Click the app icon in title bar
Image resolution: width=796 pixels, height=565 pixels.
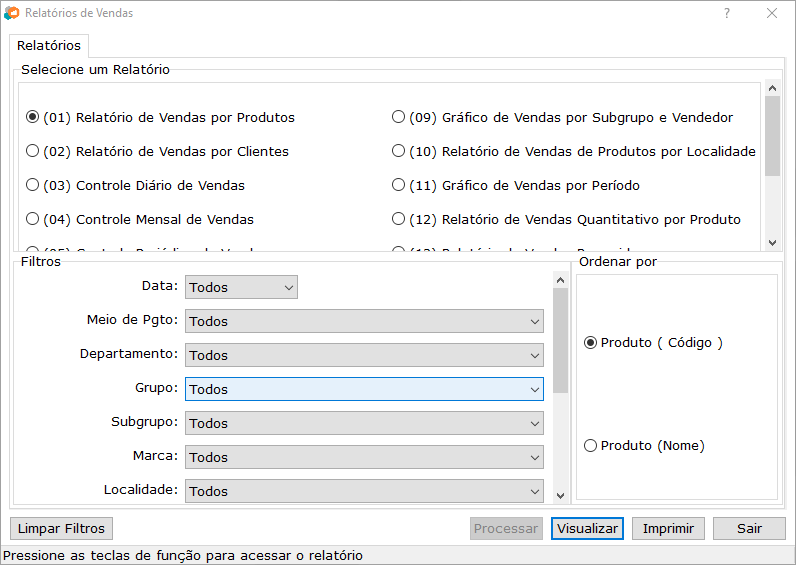[x=11, y=14]
